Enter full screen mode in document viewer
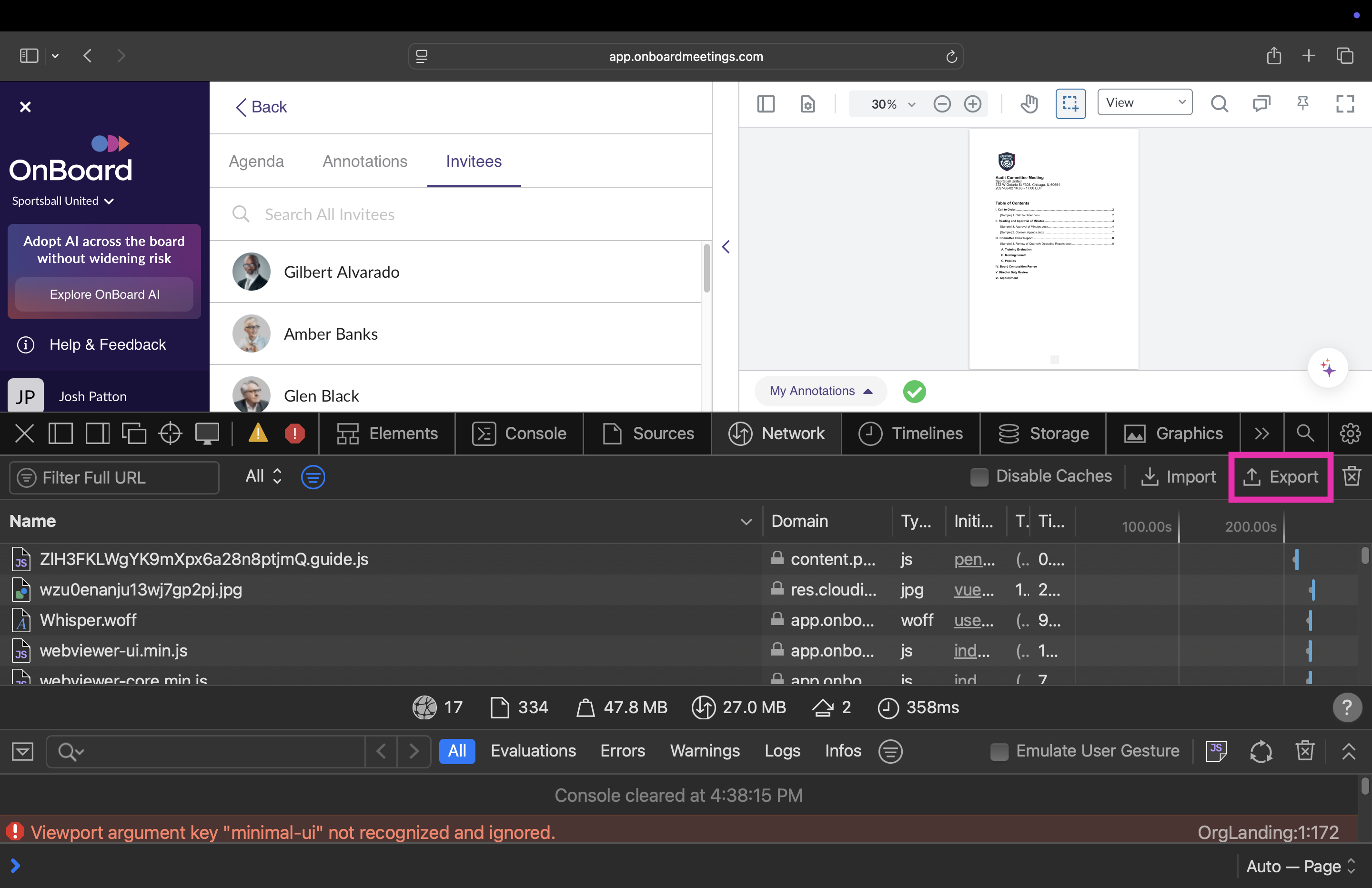1372x888 pixels. pyautogui.click(x=1345, y=104)
